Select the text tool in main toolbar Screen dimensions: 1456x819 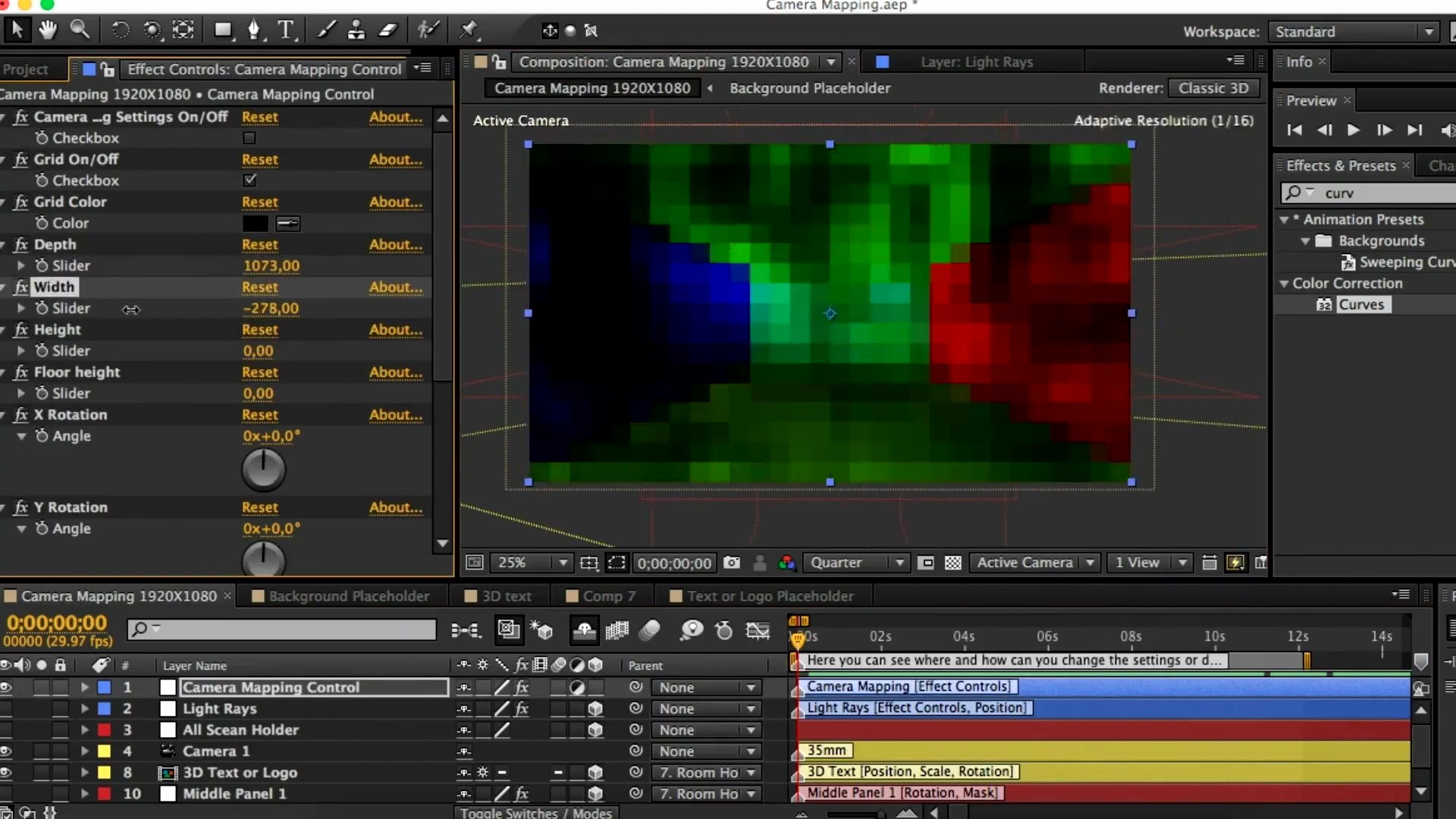tap(285, 30)
